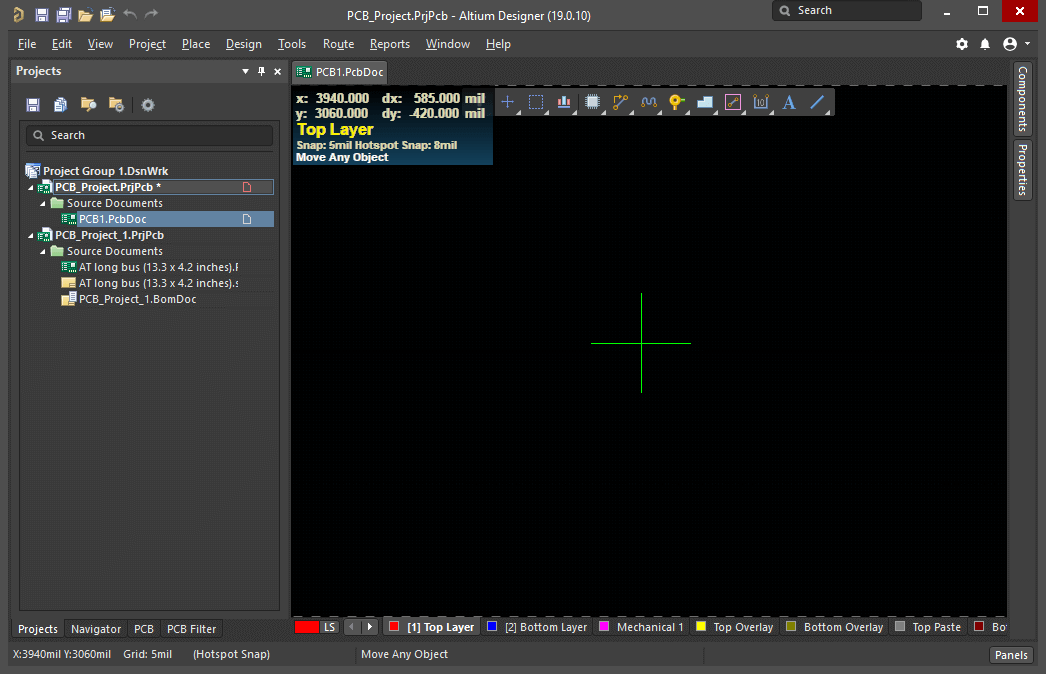Click Mechanical 1 magenta color swatch

[604, 626]
